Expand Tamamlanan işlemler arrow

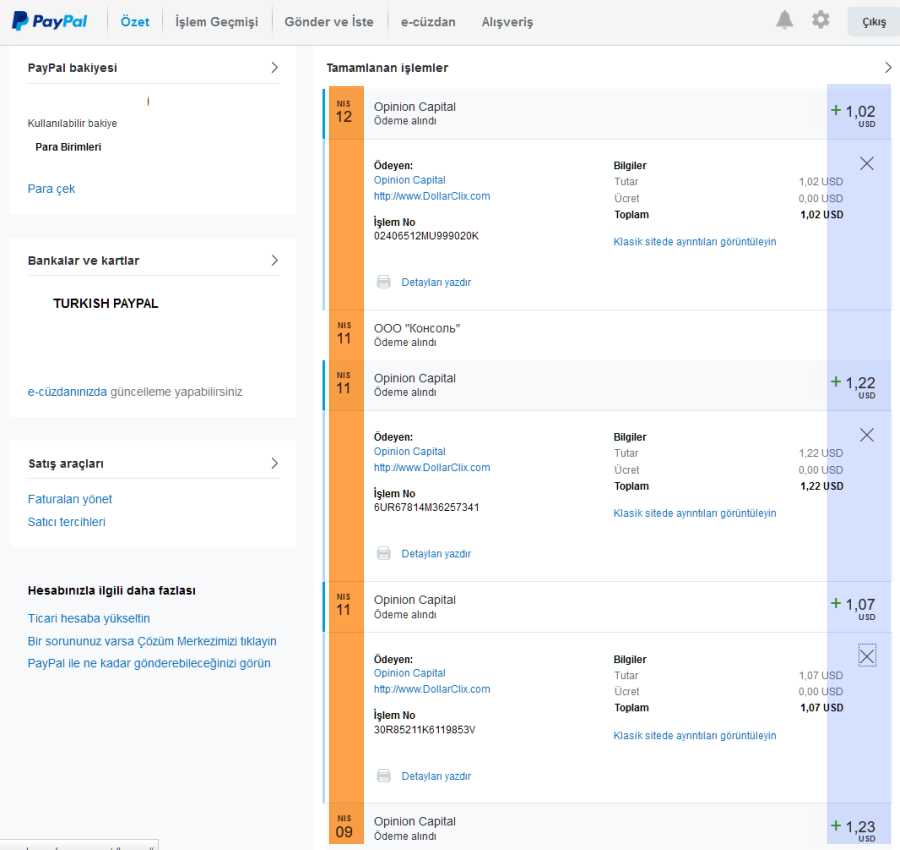pos(888,68)
